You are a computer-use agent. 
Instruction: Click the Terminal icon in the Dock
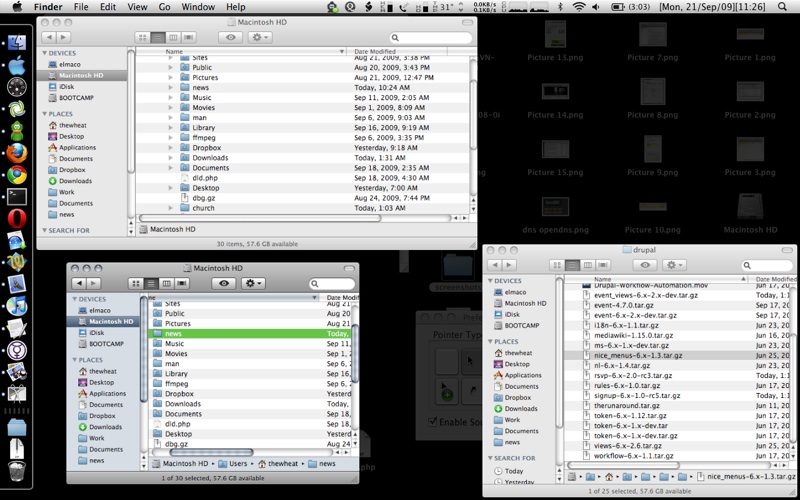(x=16, y=196)
